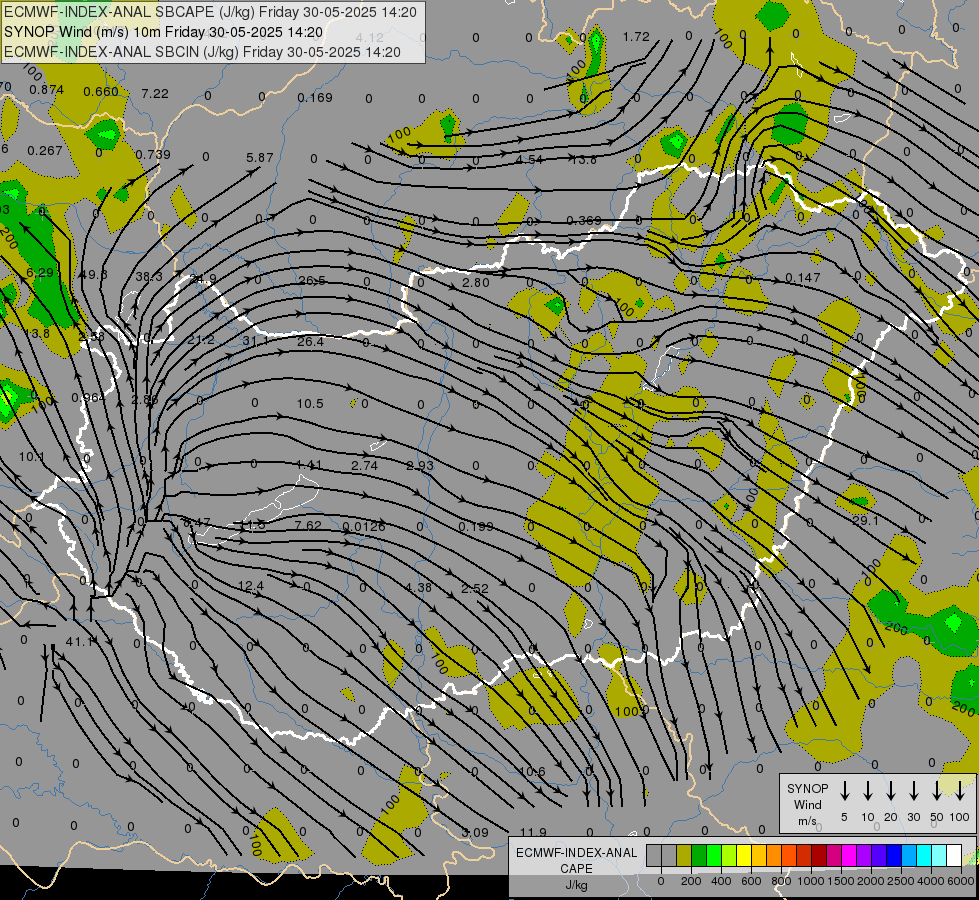The width and height of the screenshot is (979, 900).
Task: Click the map value '2.52'
Action: point(475,588)
